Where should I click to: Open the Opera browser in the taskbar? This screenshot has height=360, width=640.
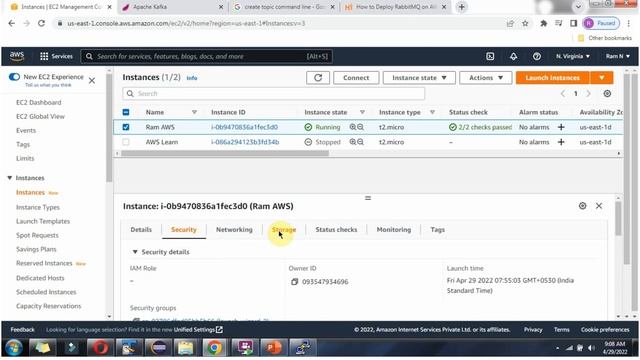(x=100, y=348)
